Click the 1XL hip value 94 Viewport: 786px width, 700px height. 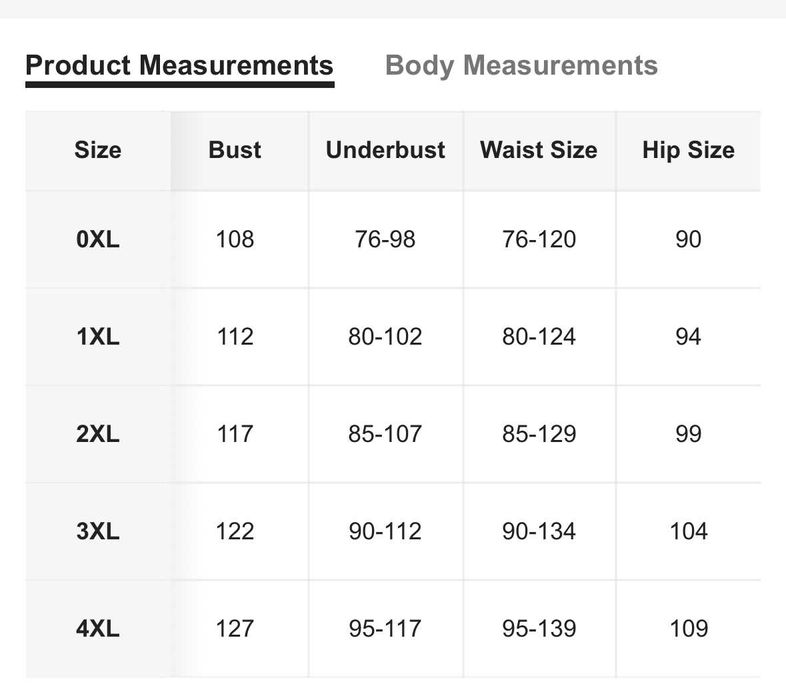pos(688,337)
